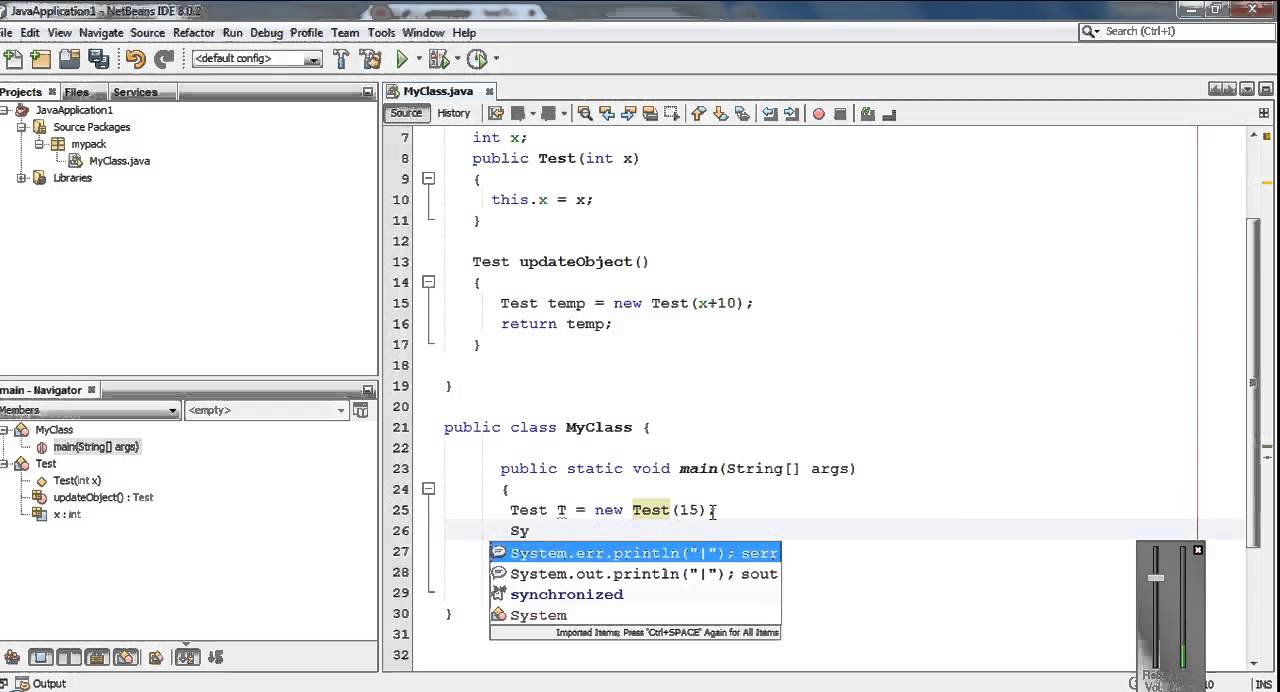Expand Libraries node in Projects tree
1280x692 pixels.
click(22, 178)
